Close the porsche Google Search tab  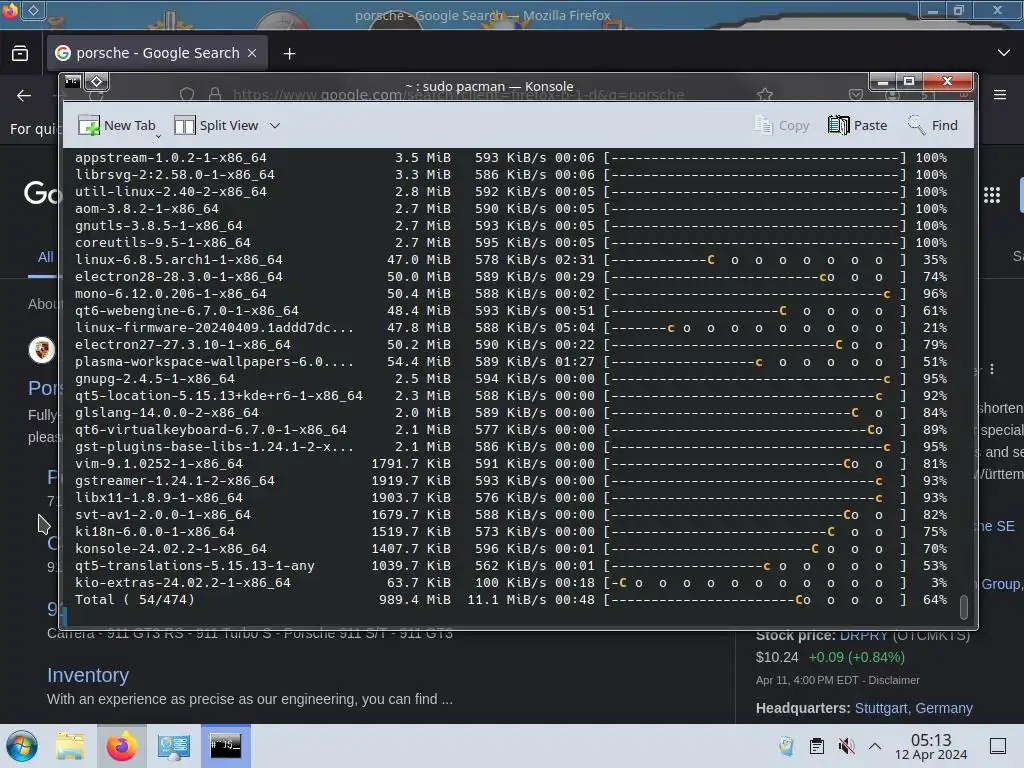(252, 53)
